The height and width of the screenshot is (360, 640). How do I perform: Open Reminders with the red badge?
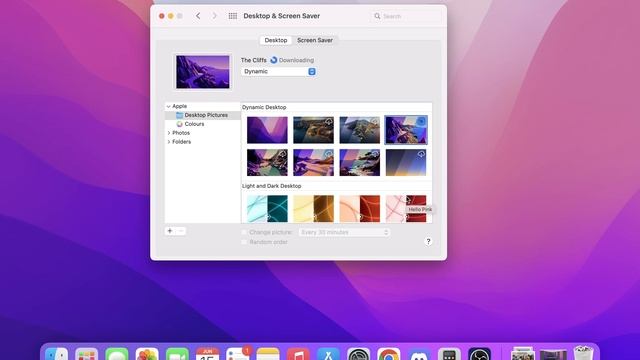point(238,354)
